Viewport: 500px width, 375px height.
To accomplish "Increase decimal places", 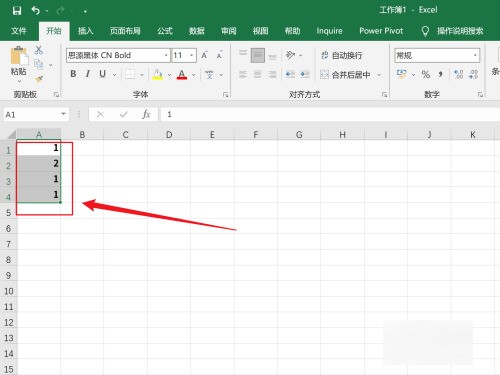I will pos(459,74).
